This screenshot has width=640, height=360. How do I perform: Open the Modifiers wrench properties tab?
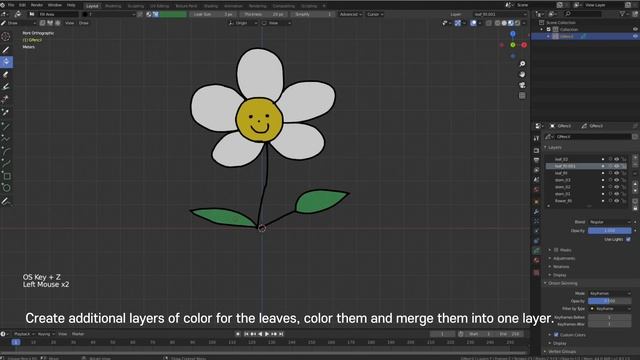[536, 211]
